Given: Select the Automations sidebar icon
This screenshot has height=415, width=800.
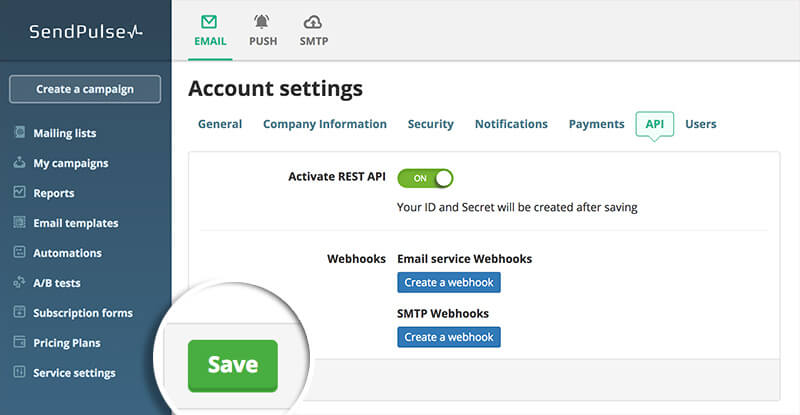Looking at the screenshot, I should (x=19, y=252).
